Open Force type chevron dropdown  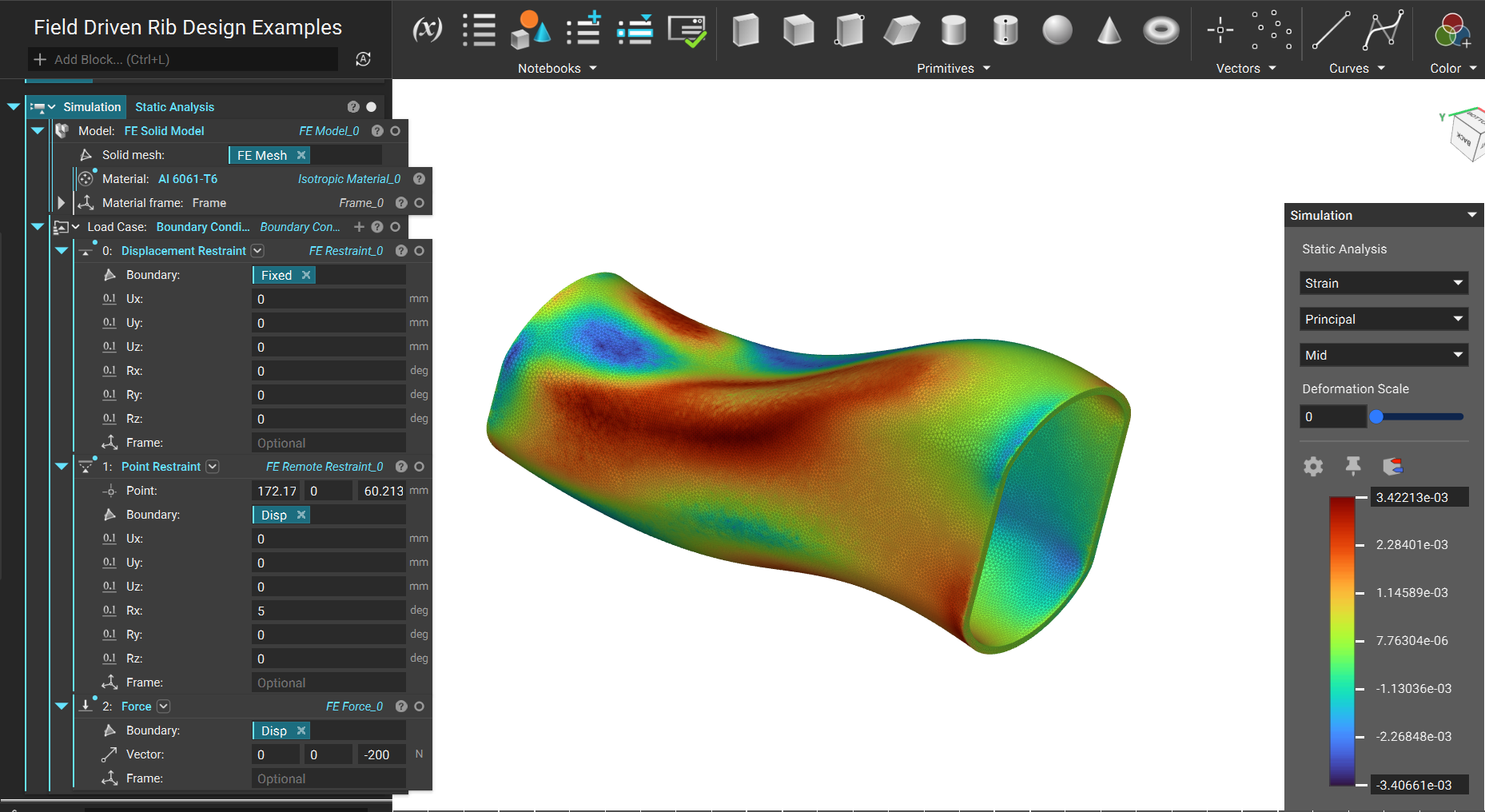coord(163,707)
